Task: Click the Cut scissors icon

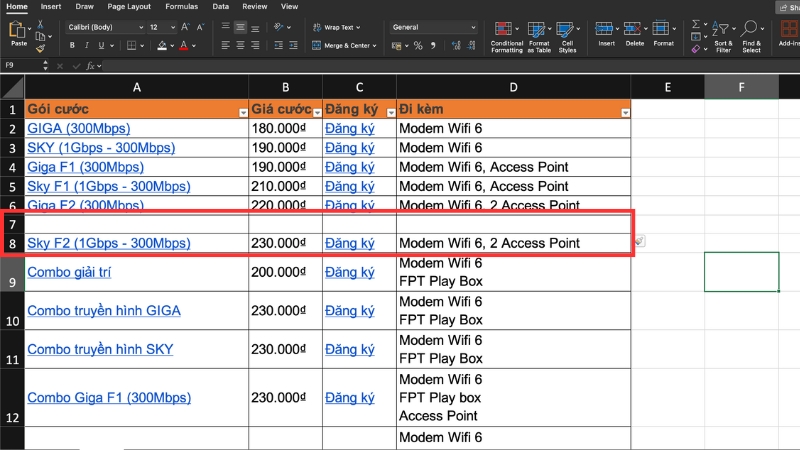Action: 41,25
